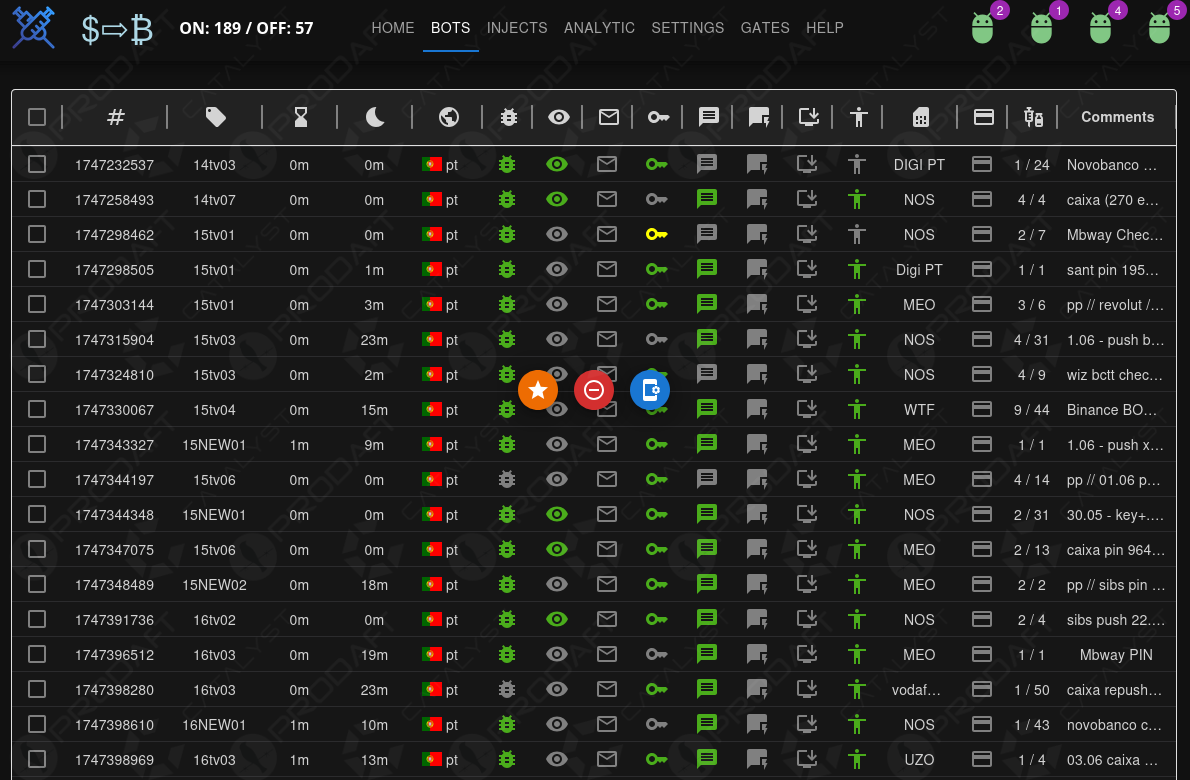Open the ANALYTIC tab
Screen dimensions: 1190x780
599,28
